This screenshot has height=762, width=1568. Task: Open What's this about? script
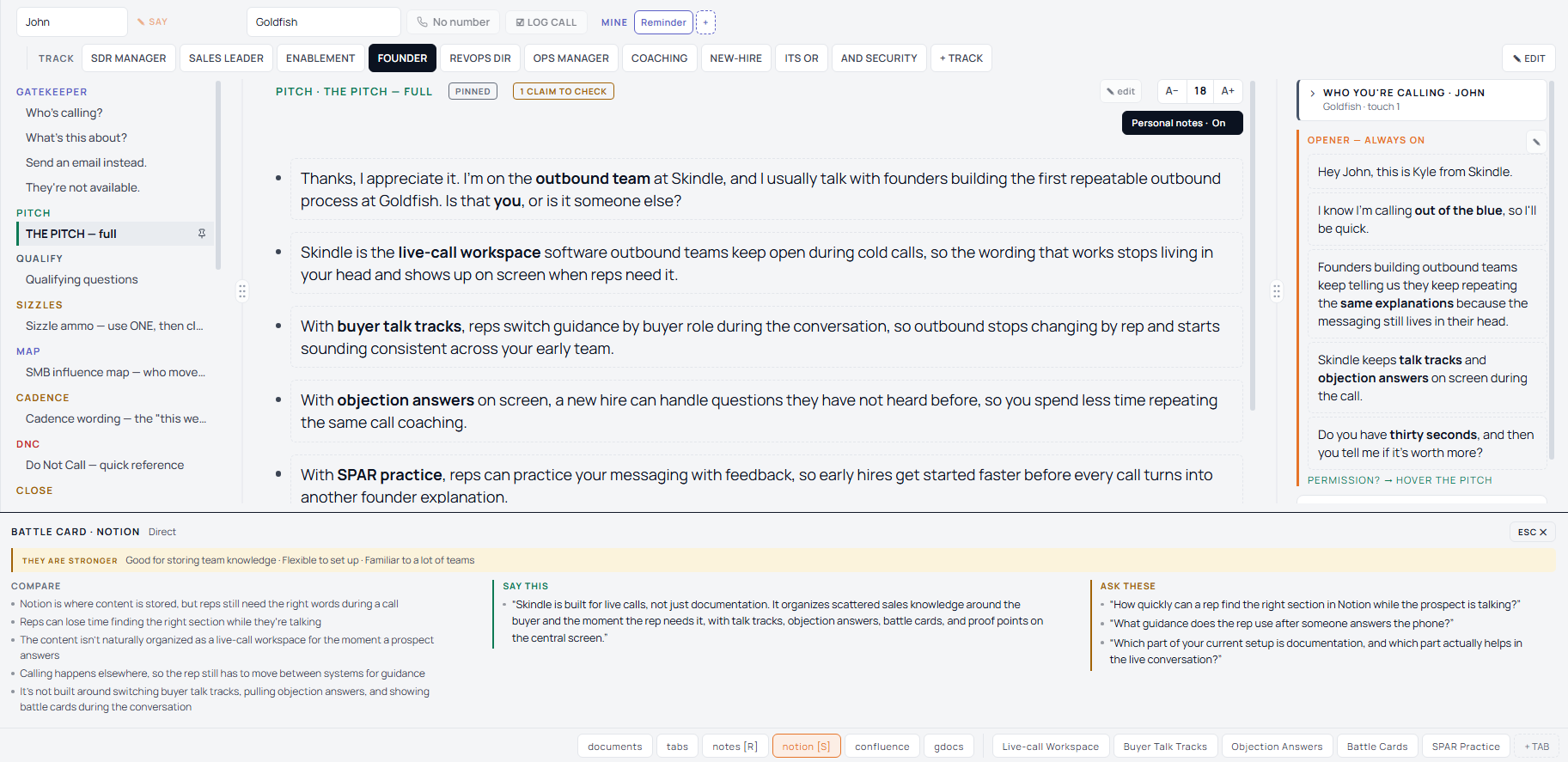[115, 137]
